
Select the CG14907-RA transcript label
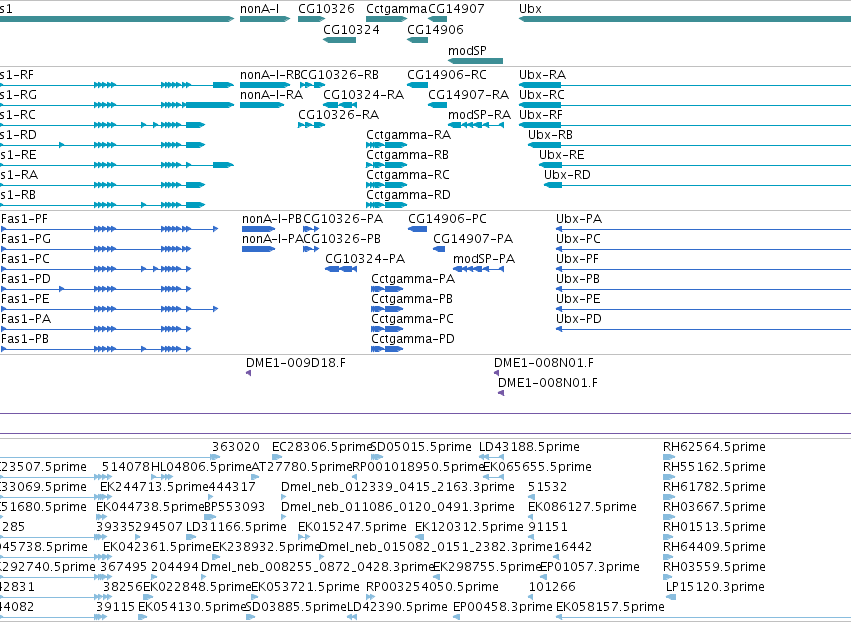(468, 94)
